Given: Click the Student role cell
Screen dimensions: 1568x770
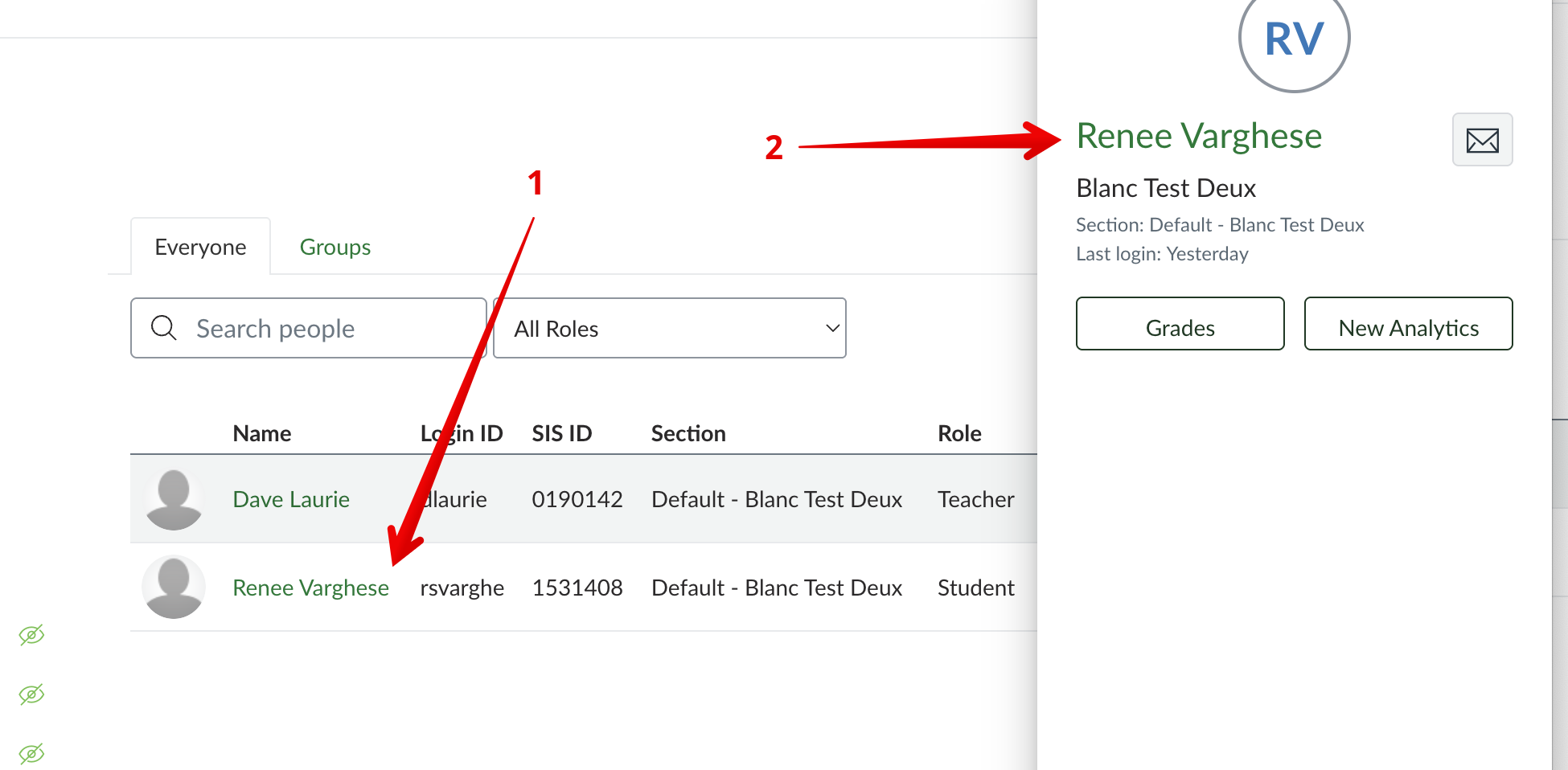Looking at the screenshot, I should click(975, 588).
